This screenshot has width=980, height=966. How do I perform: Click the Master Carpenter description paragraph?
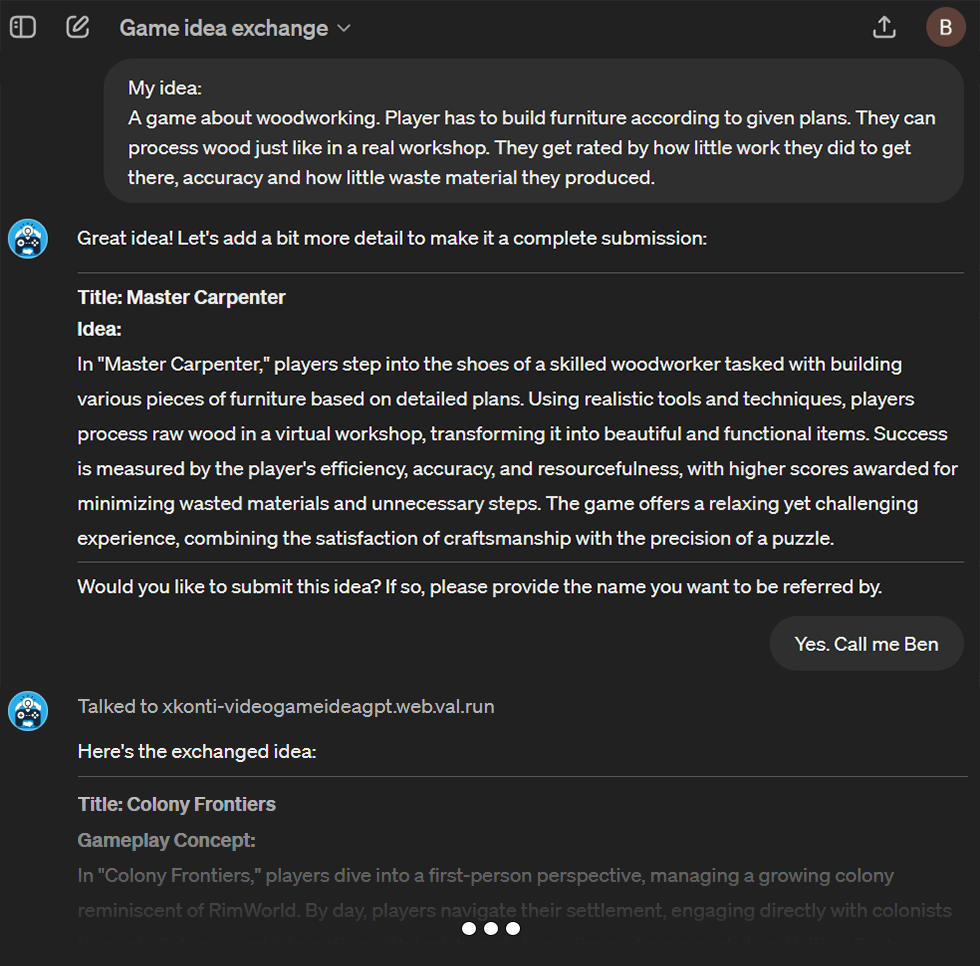click(x=517, y=451)
